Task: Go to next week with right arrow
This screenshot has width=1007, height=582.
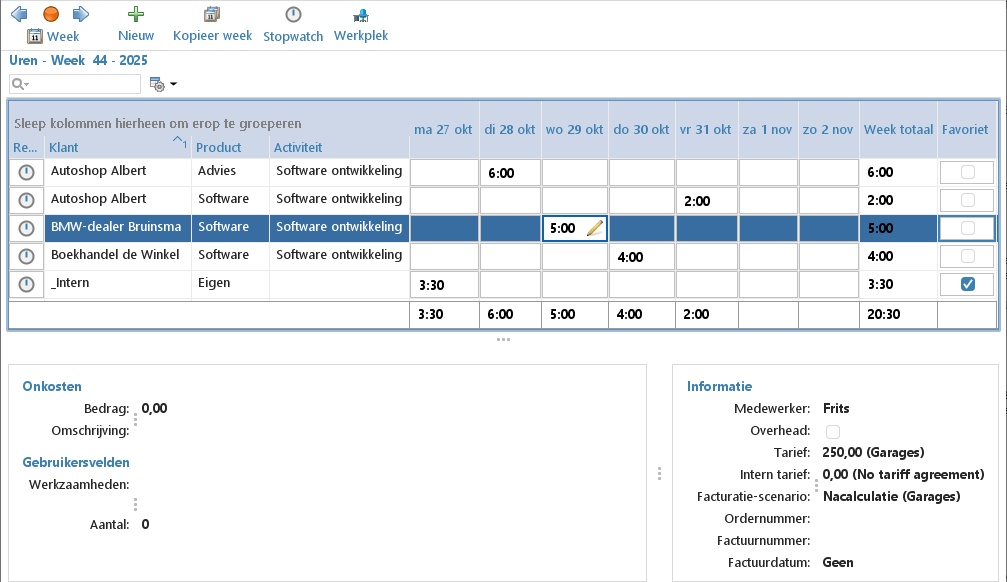Action: pos(81,13)
